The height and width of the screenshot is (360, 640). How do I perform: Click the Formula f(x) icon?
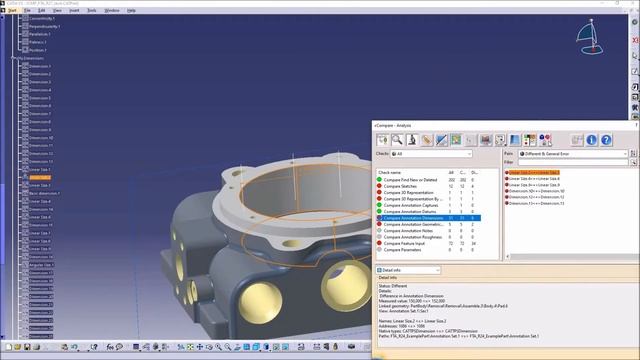[110, 347]
